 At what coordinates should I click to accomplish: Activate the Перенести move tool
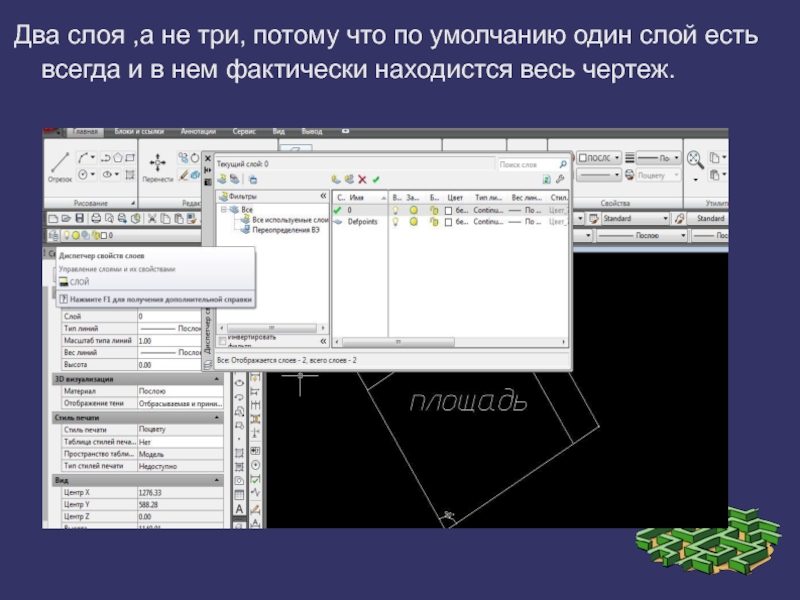coord(157,167)
